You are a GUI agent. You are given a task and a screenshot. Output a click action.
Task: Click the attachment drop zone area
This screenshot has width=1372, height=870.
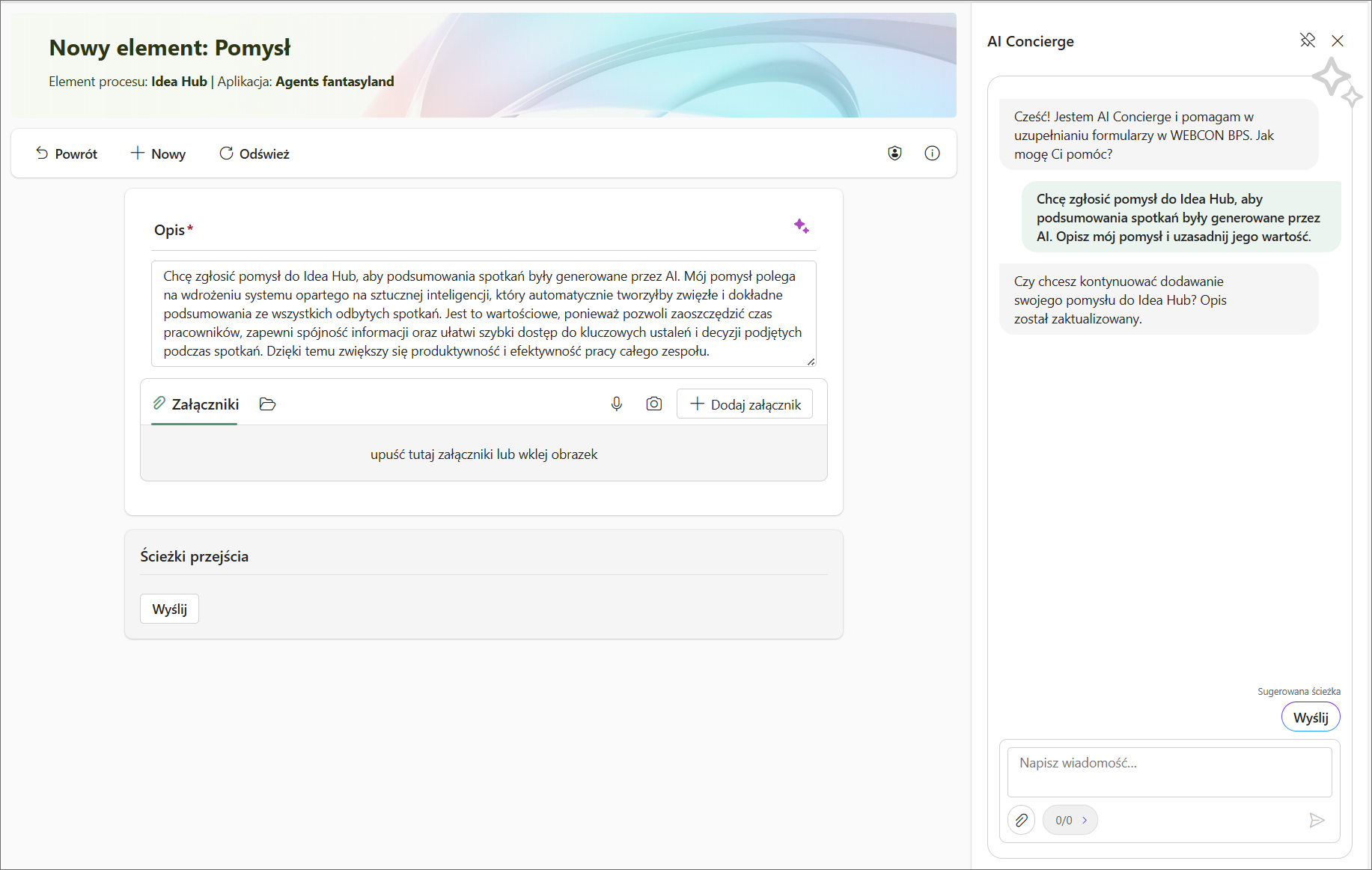click(483, 454)
